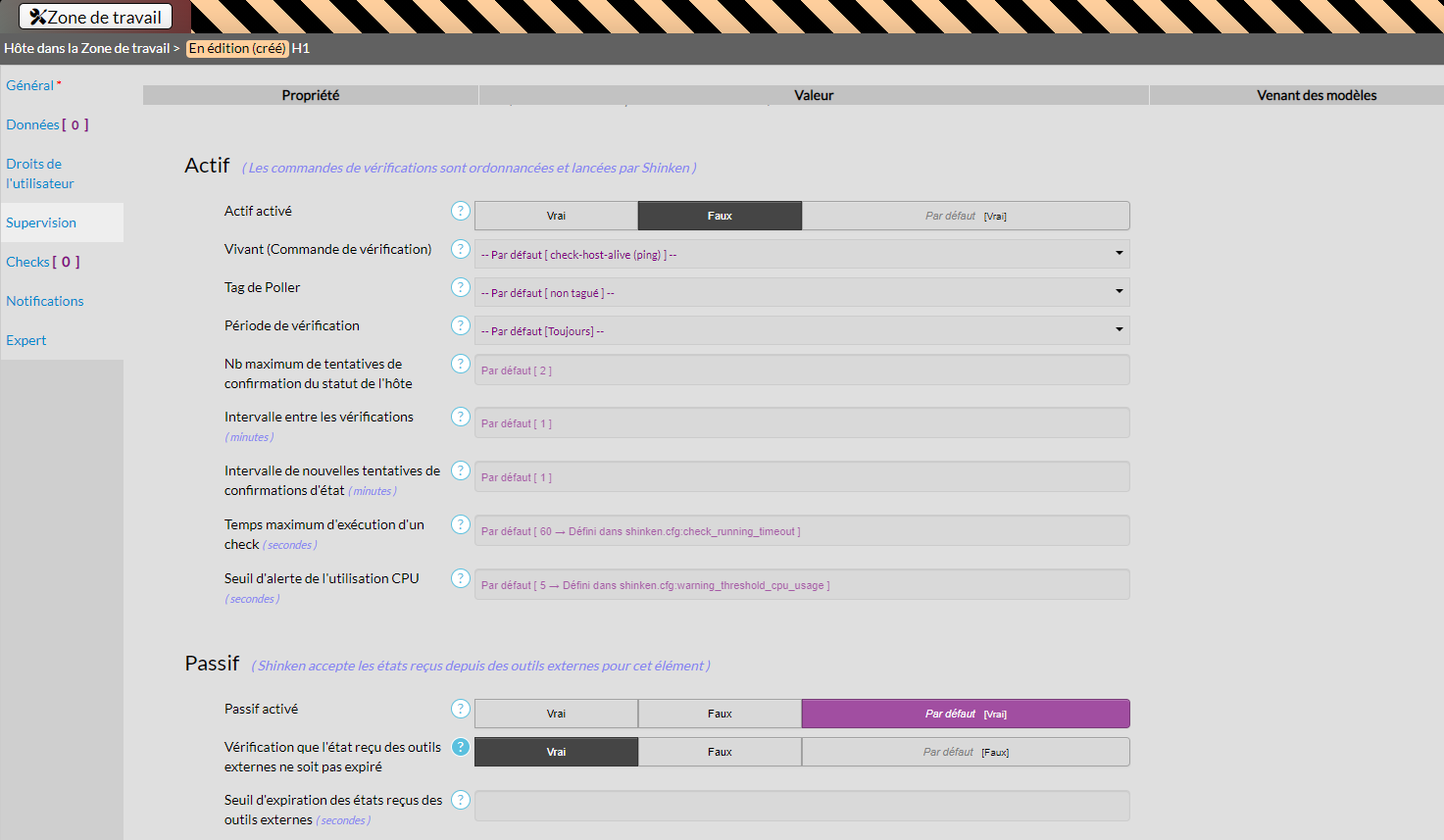This screenshot has width=1444, height=840.
Task: Click the Zone de travail button
Action: tap(96, 17)
